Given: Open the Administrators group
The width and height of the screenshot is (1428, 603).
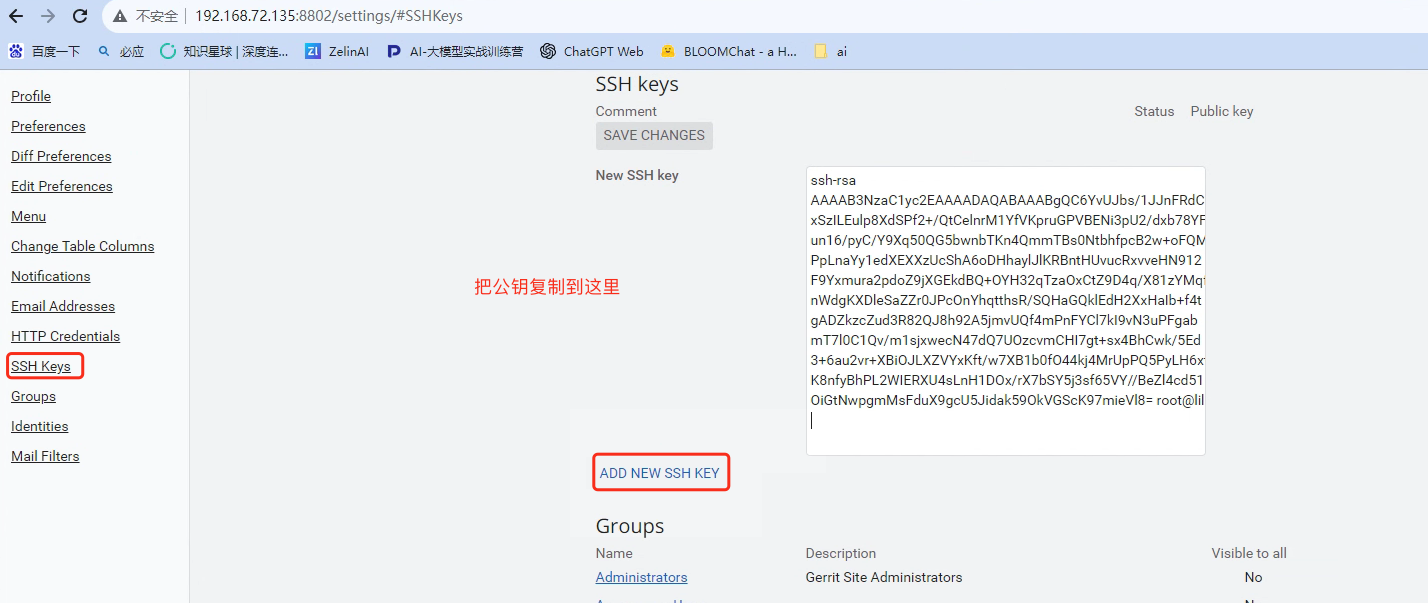Looking at the screenshot, I should [x=641, y=577].
